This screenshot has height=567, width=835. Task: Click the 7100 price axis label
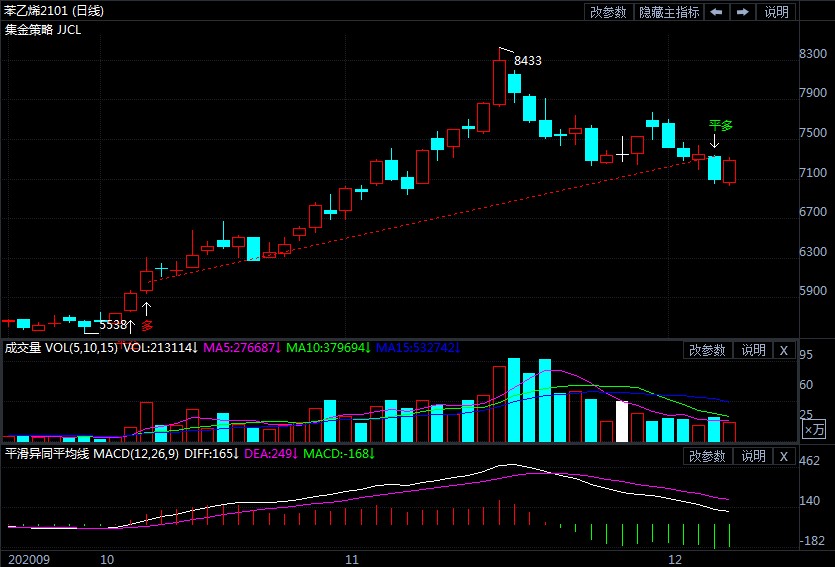813,172
